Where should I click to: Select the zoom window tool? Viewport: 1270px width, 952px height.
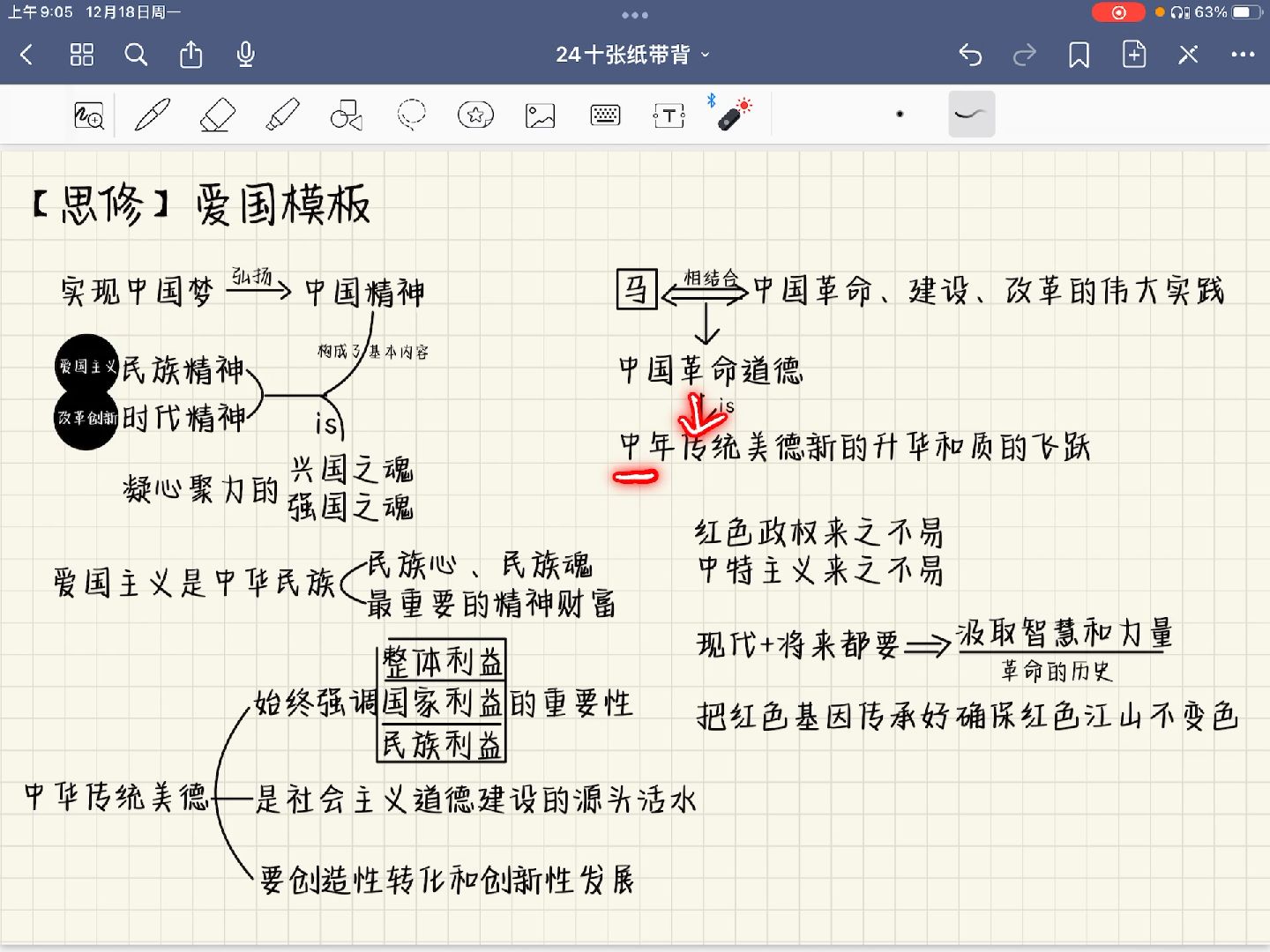coord(89,115)
